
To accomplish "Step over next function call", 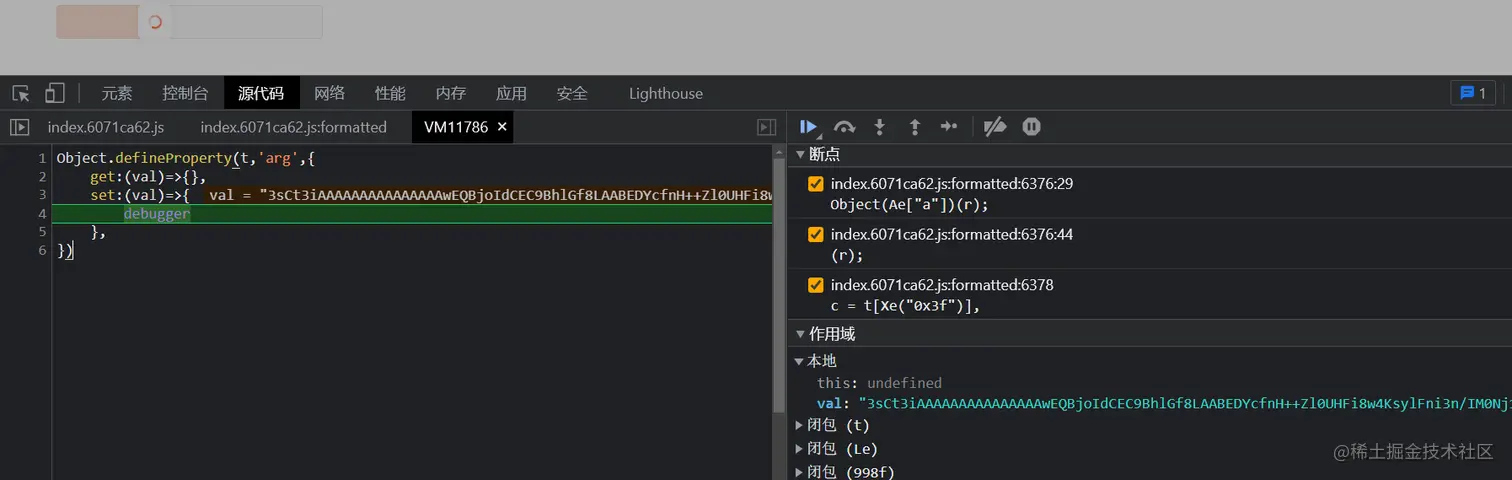I will point(845,127).
